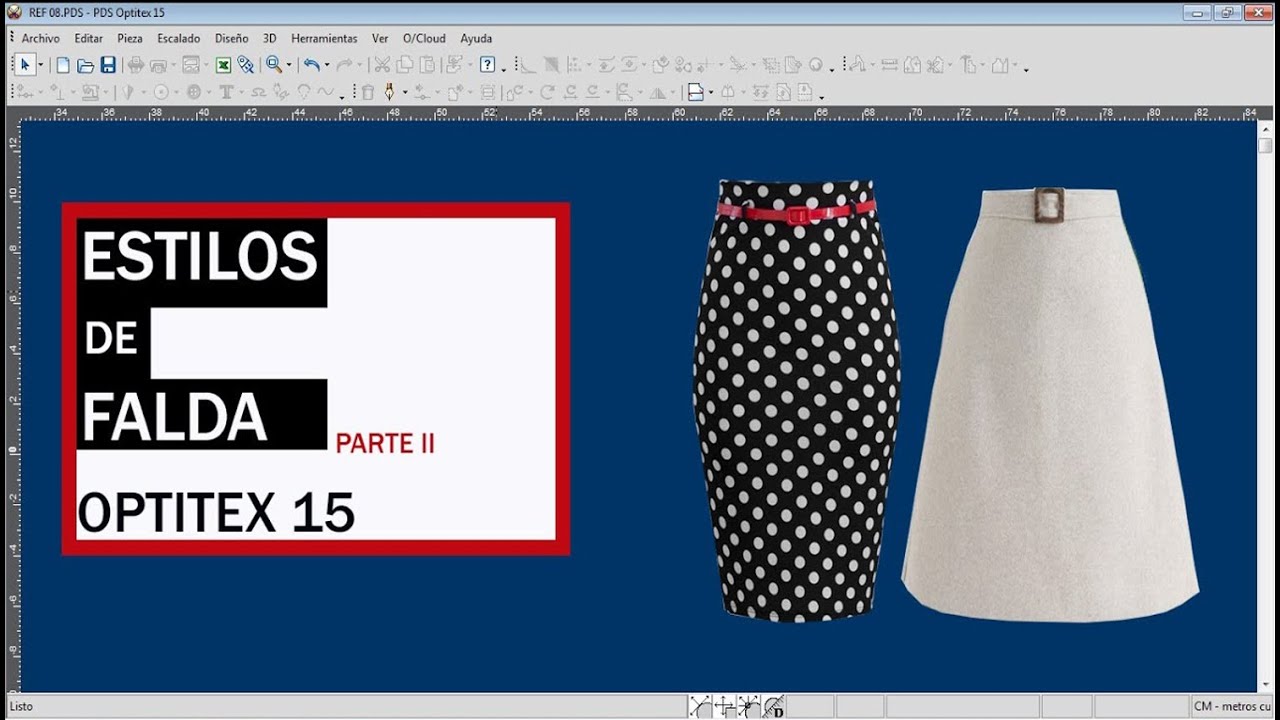Open the 3D menu
This screenshot has height=720, width=1280.
[269, 38]
